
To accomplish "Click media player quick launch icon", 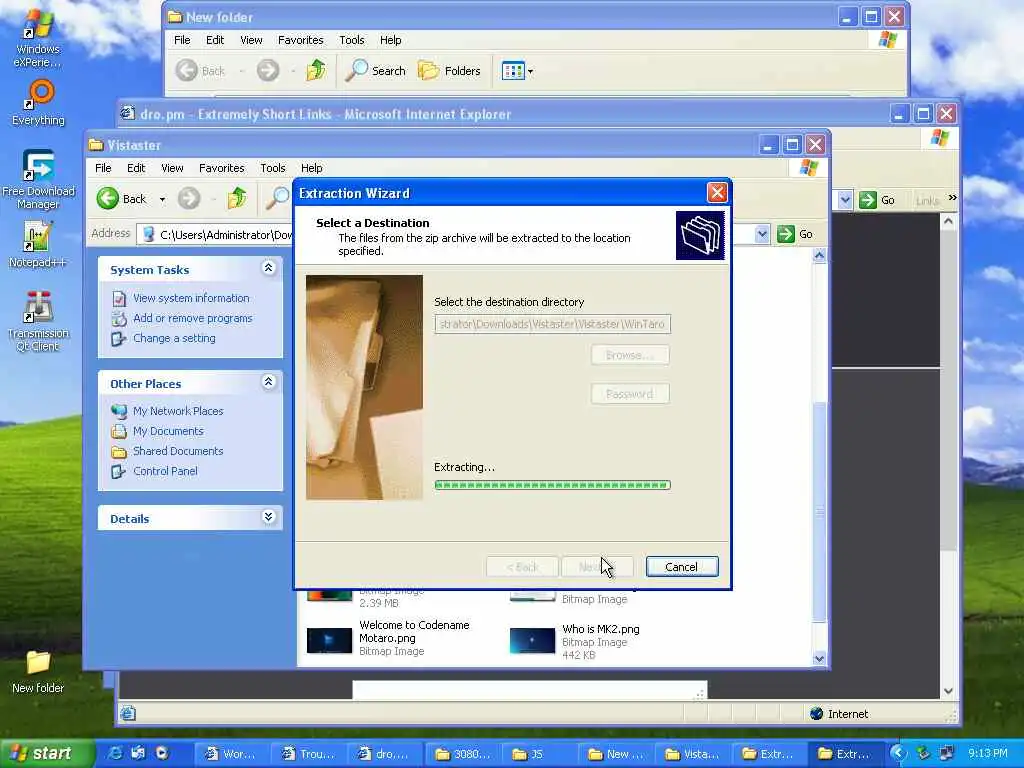I will coord(161,754).
